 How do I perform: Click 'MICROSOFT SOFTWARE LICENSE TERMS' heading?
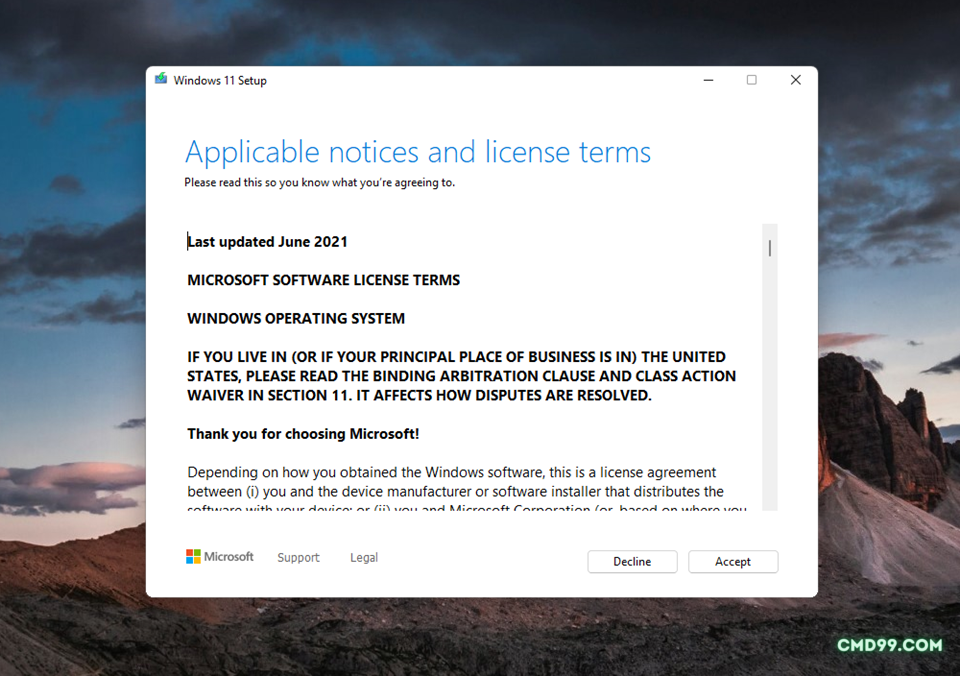click(x=323, y=280)
